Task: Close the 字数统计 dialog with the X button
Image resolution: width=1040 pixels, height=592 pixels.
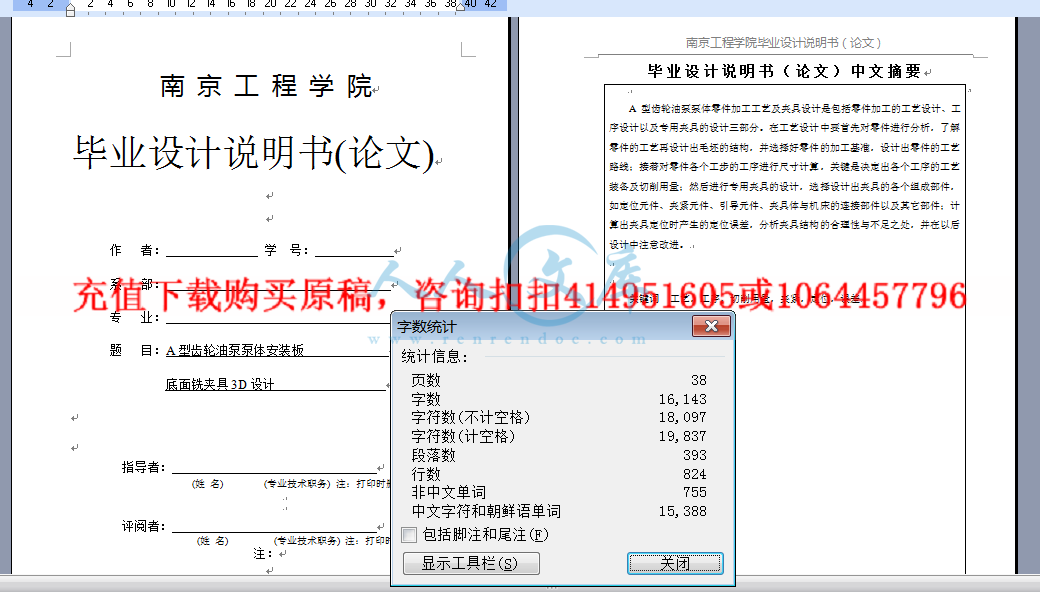Action: [x=712, y=326]
